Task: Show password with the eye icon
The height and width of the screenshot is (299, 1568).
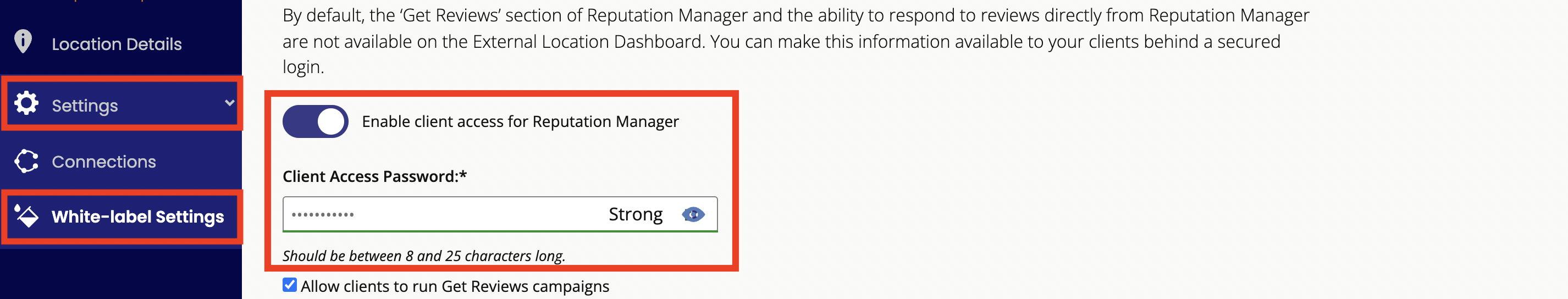Action: (693, 215)
